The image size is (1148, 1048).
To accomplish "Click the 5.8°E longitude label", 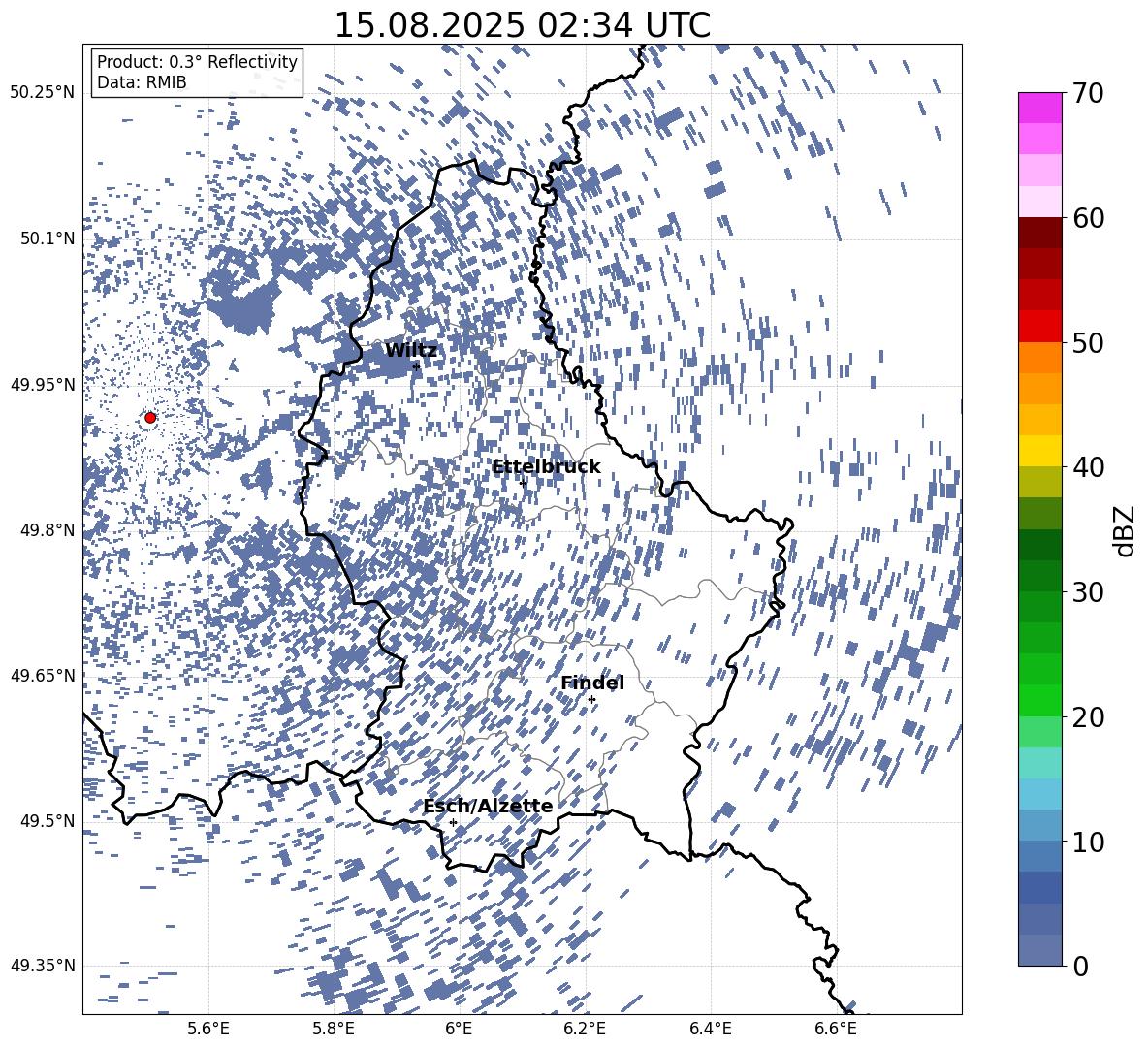I will point(334,1029).
